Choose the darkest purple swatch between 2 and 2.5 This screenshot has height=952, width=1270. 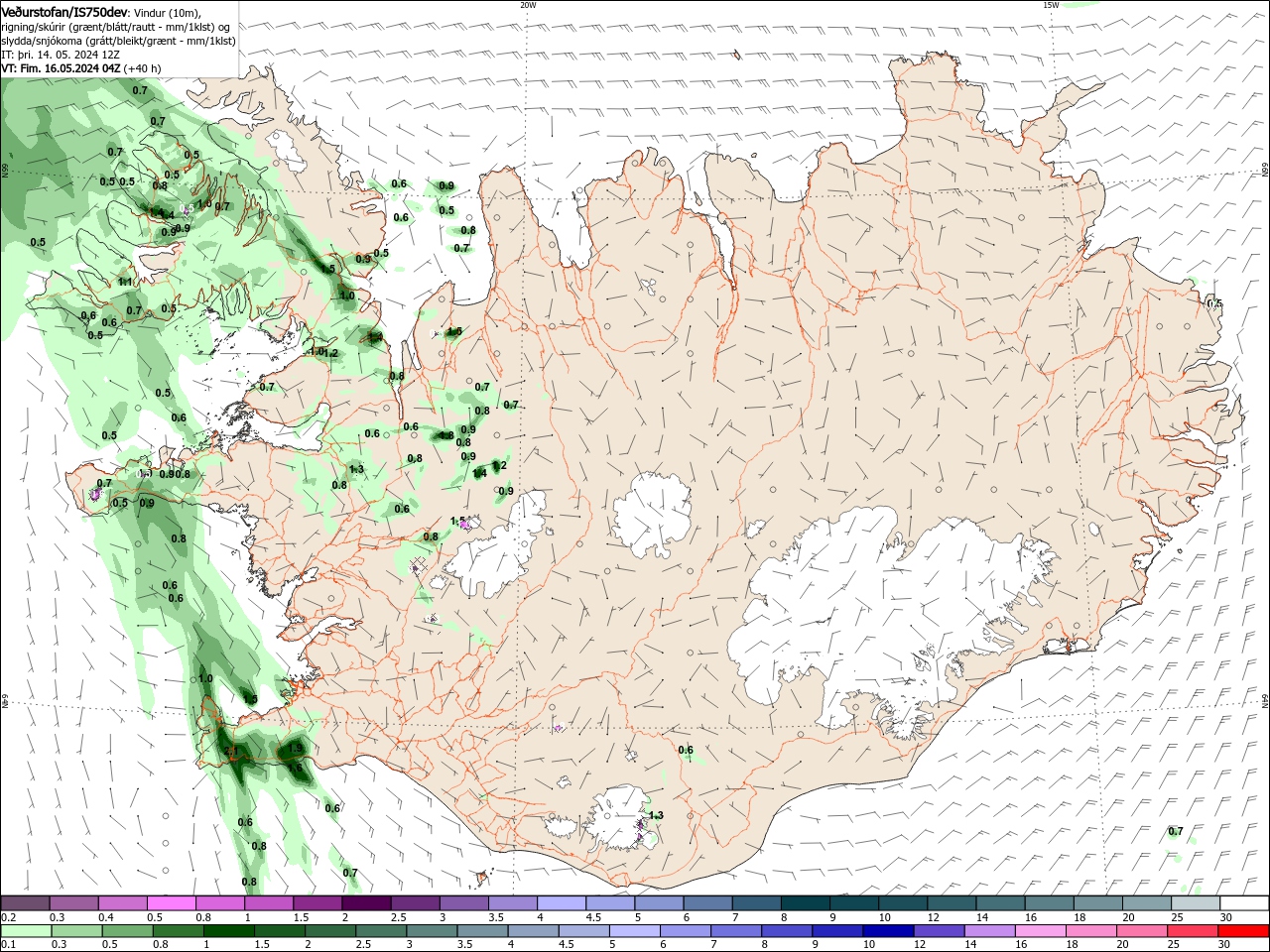[x=366, y=903]
